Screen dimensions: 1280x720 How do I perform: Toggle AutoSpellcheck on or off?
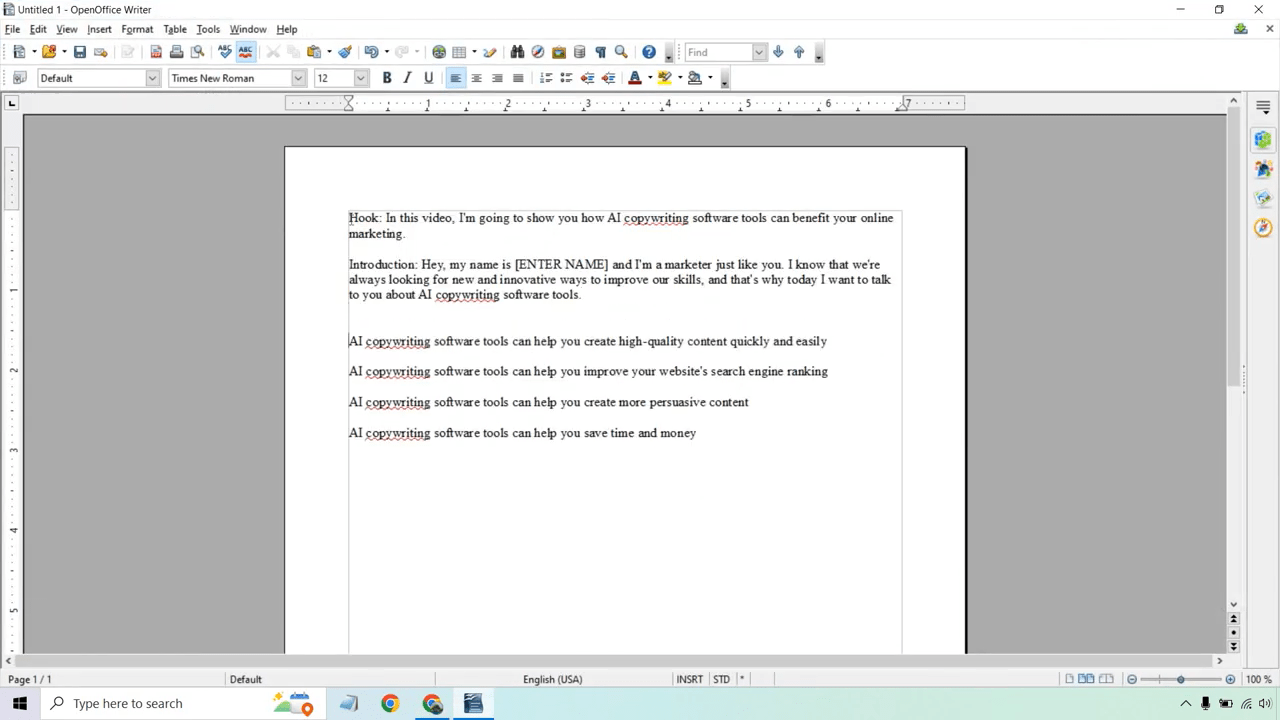(x=245, y=52)
